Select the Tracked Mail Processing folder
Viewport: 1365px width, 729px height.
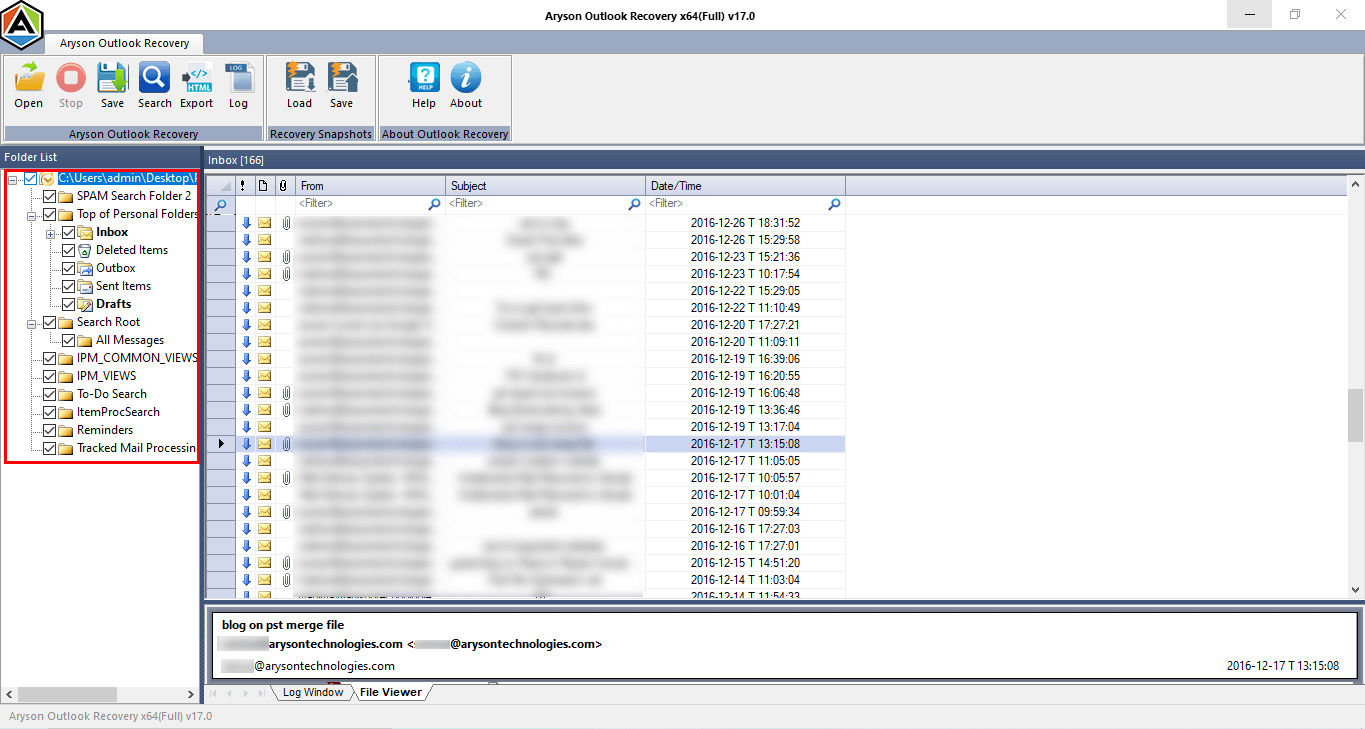point(137,448)
